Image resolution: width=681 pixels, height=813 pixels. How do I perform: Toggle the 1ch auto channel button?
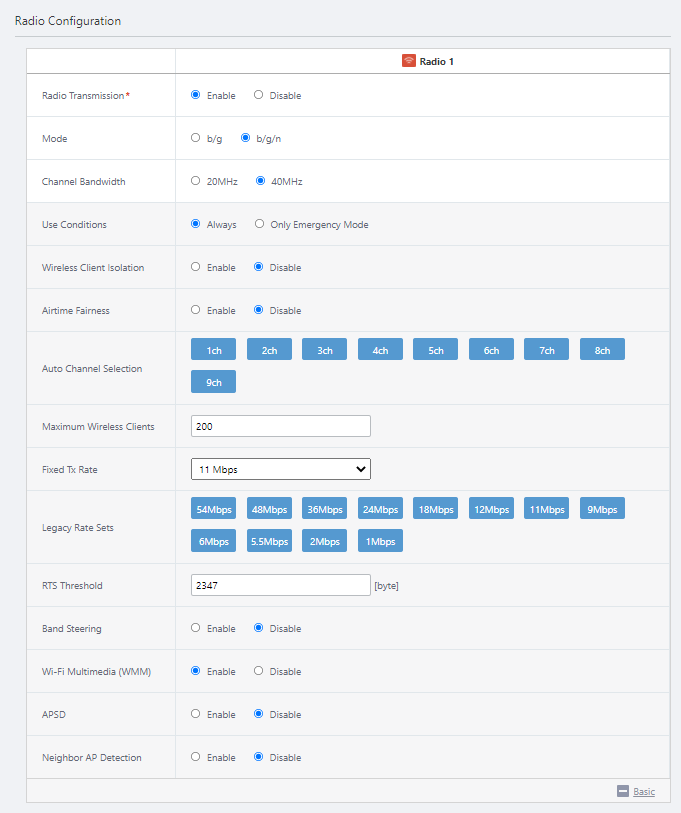[213, 349]
